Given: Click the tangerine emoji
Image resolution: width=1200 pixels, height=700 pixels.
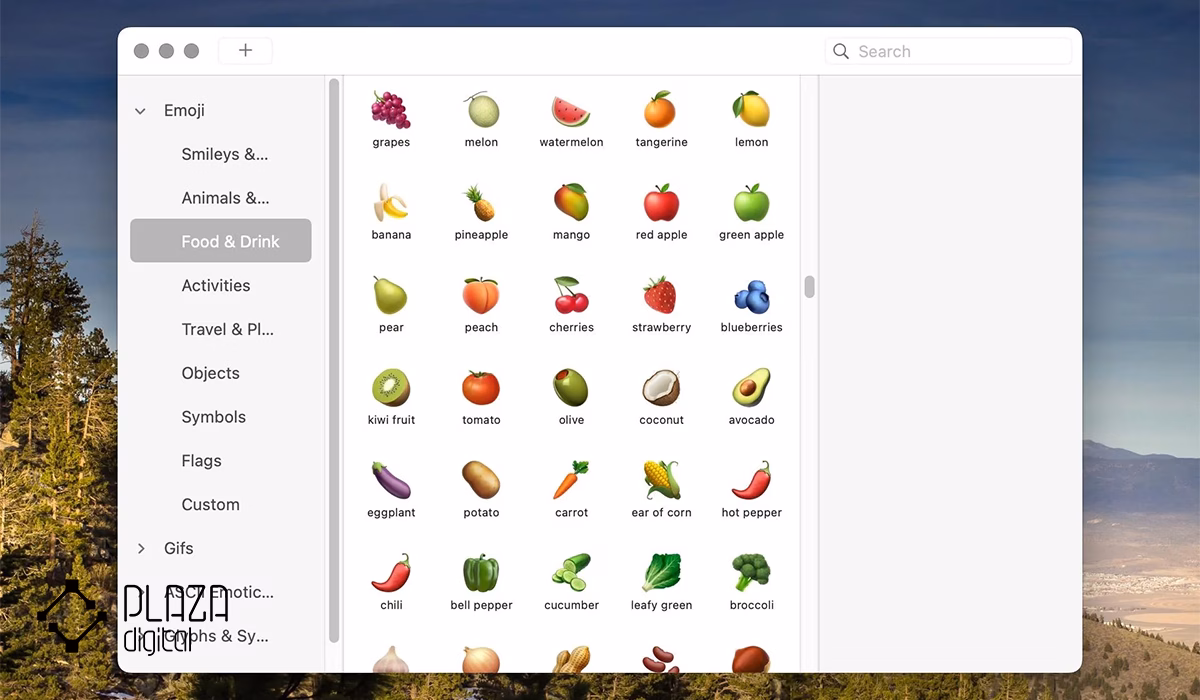Looking at the screenshot, I should pos(661,110).
